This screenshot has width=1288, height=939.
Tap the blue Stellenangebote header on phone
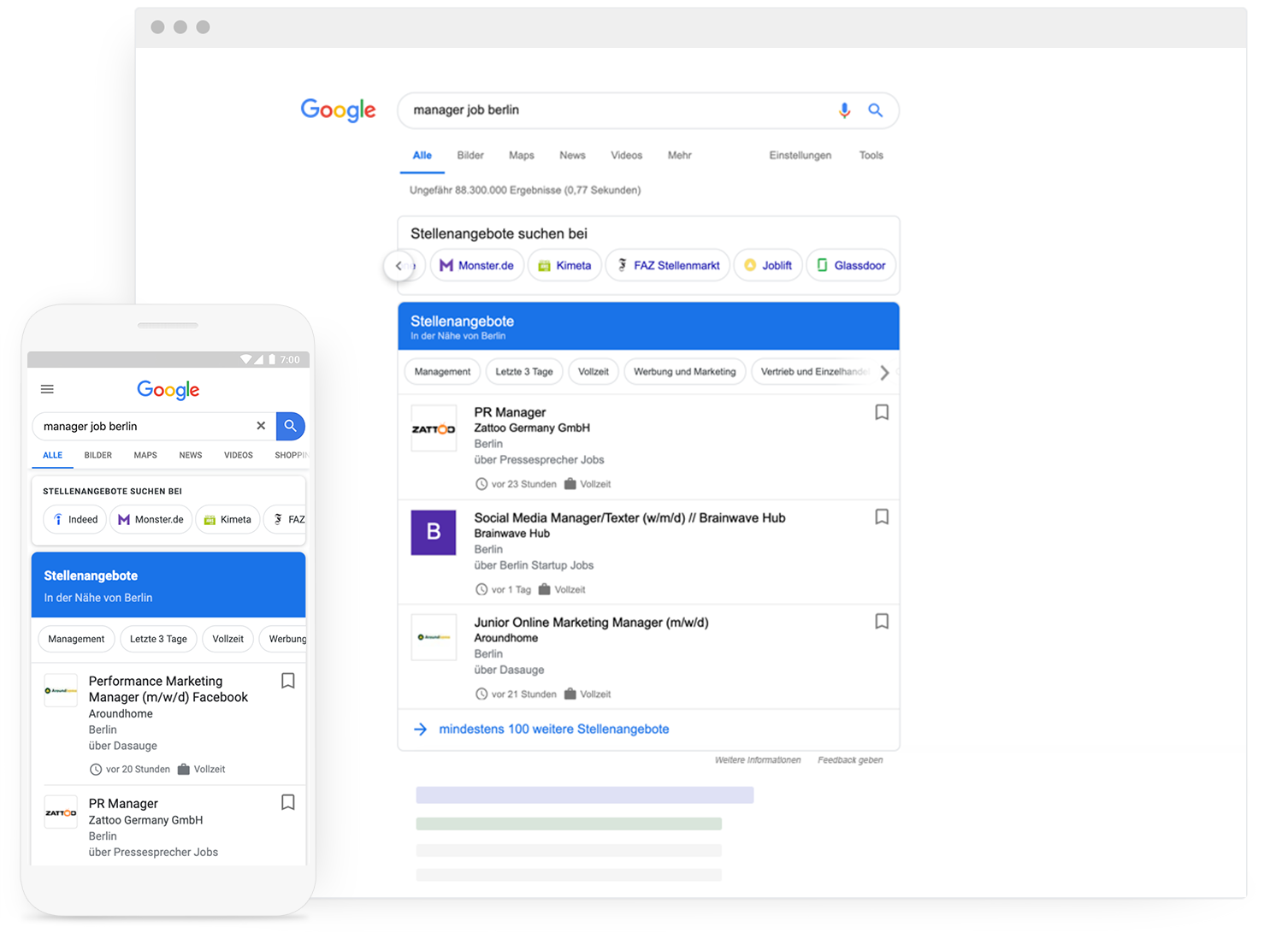pyautogui.click(x=168, y=585)
